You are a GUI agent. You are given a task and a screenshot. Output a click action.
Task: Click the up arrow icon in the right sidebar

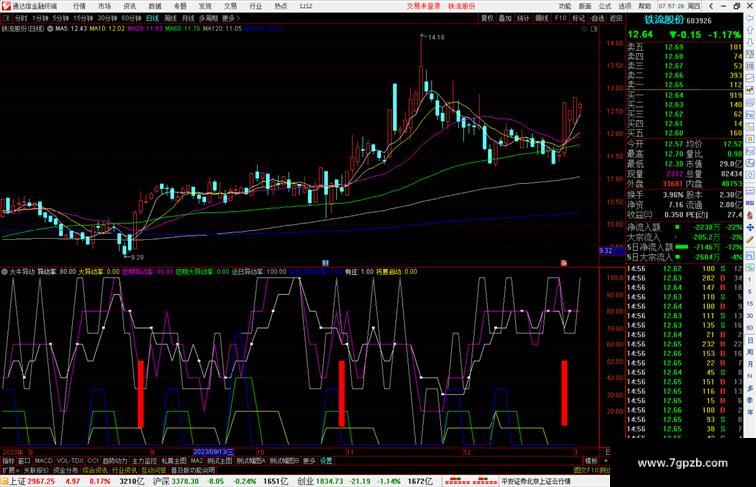750,30
